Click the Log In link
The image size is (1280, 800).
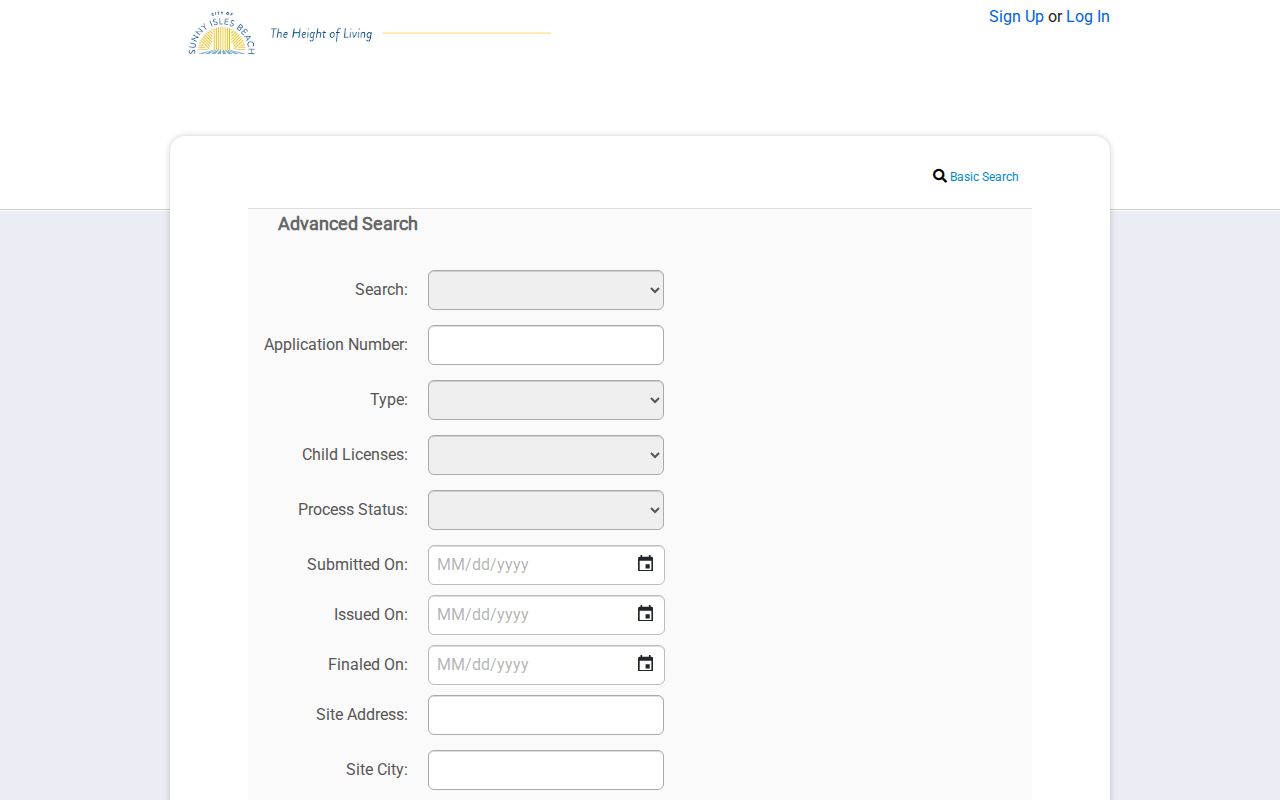coord(1088,16)
